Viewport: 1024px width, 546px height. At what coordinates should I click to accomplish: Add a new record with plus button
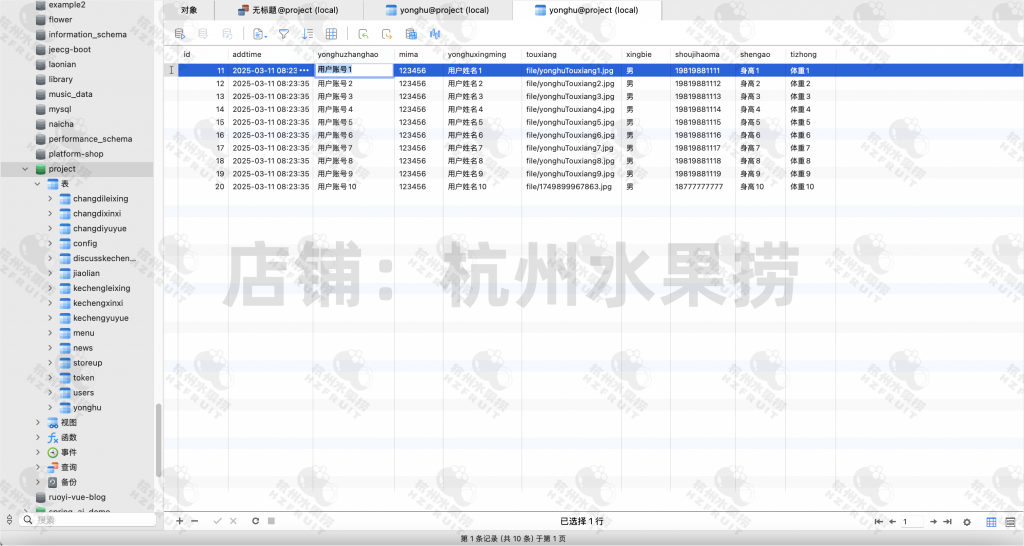click(x=180, y=521)
